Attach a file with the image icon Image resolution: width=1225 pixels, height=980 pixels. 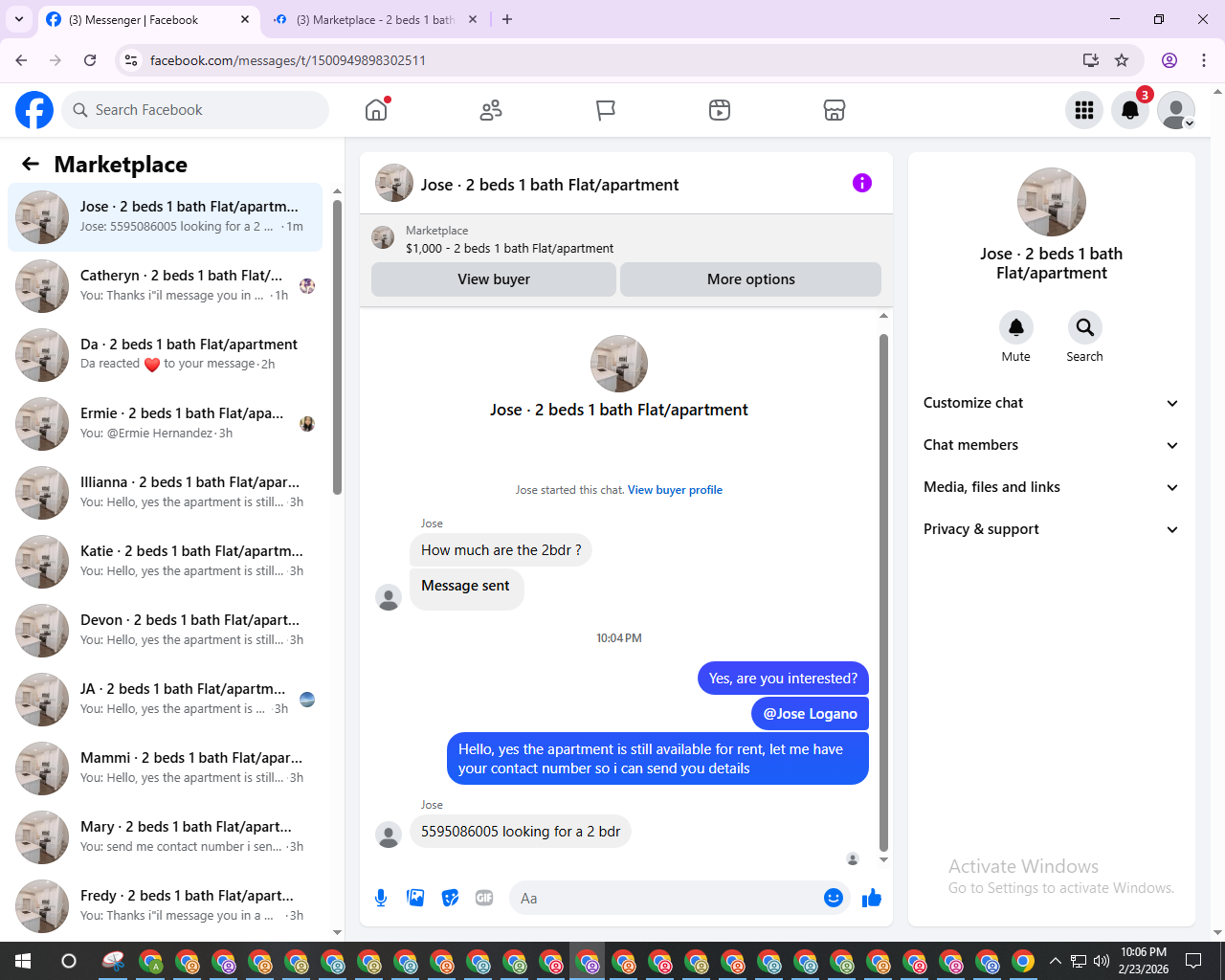415,898
